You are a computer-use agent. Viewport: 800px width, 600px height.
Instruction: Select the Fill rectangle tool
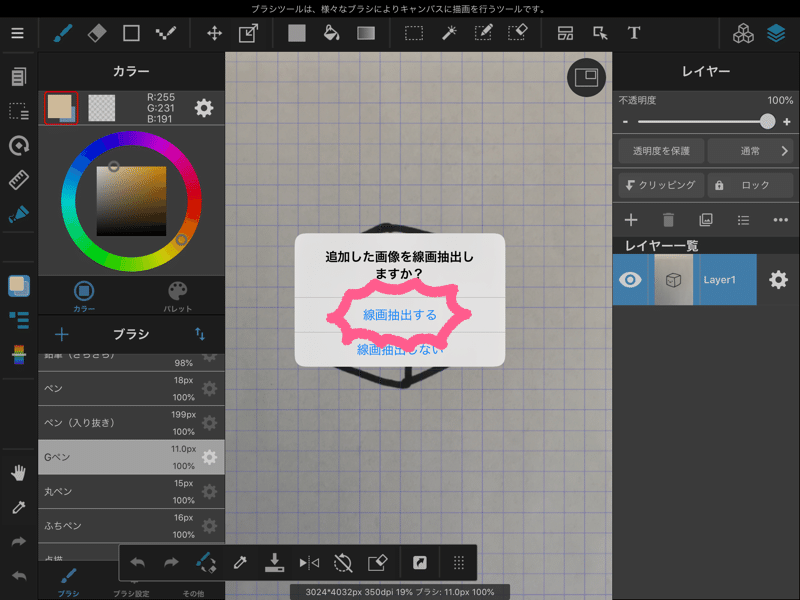(x=296, y=34)
